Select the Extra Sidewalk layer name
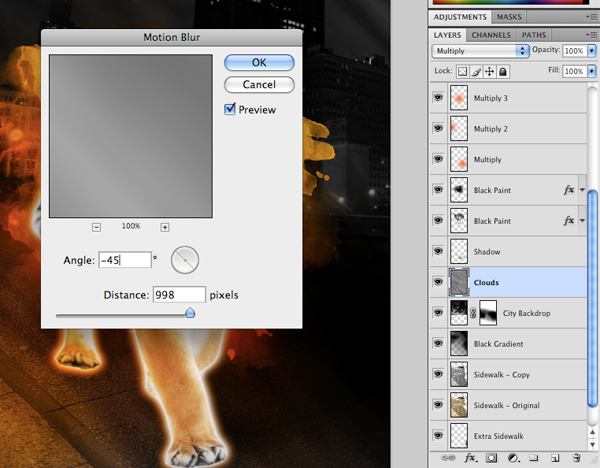This screenshot has height=468, width=600. pyautogui.click(x=498, y=436)
